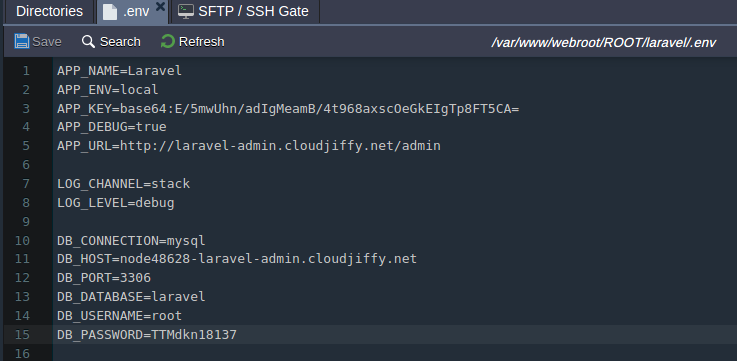Select the .env file tab
Screen dimensions: 737x361
click(x=132, y=12)
